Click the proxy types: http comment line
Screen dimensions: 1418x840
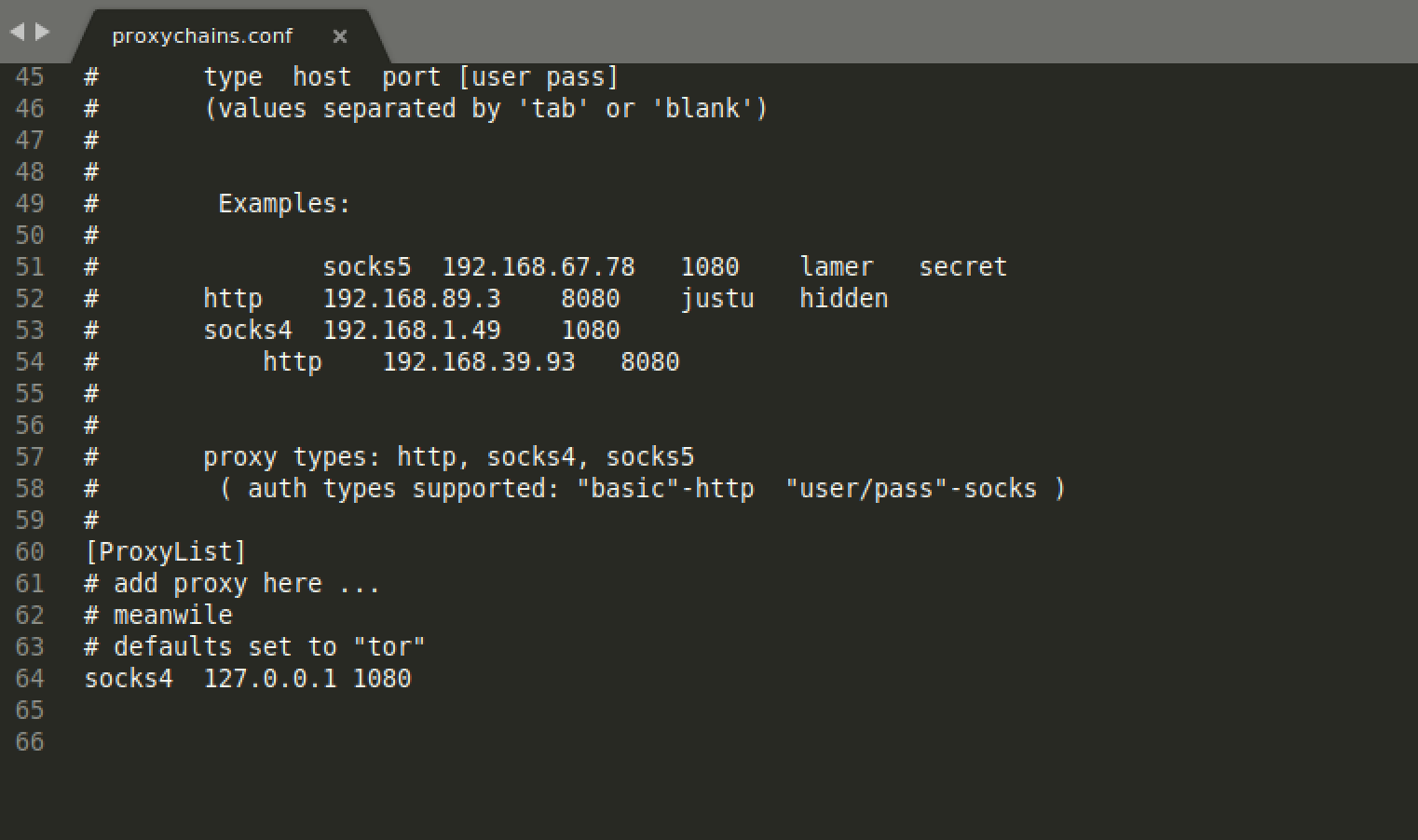pyautogui.click(x=449, y=456)
